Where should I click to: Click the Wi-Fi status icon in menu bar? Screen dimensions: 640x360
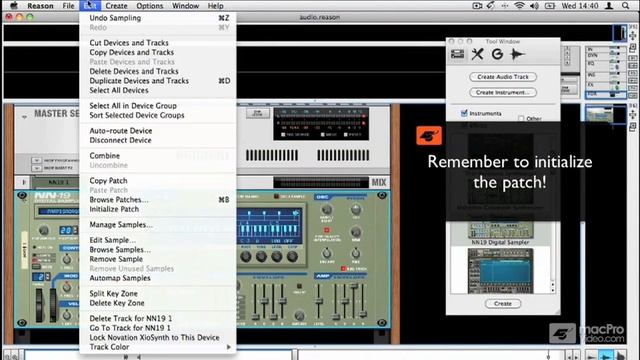point(519,6)
